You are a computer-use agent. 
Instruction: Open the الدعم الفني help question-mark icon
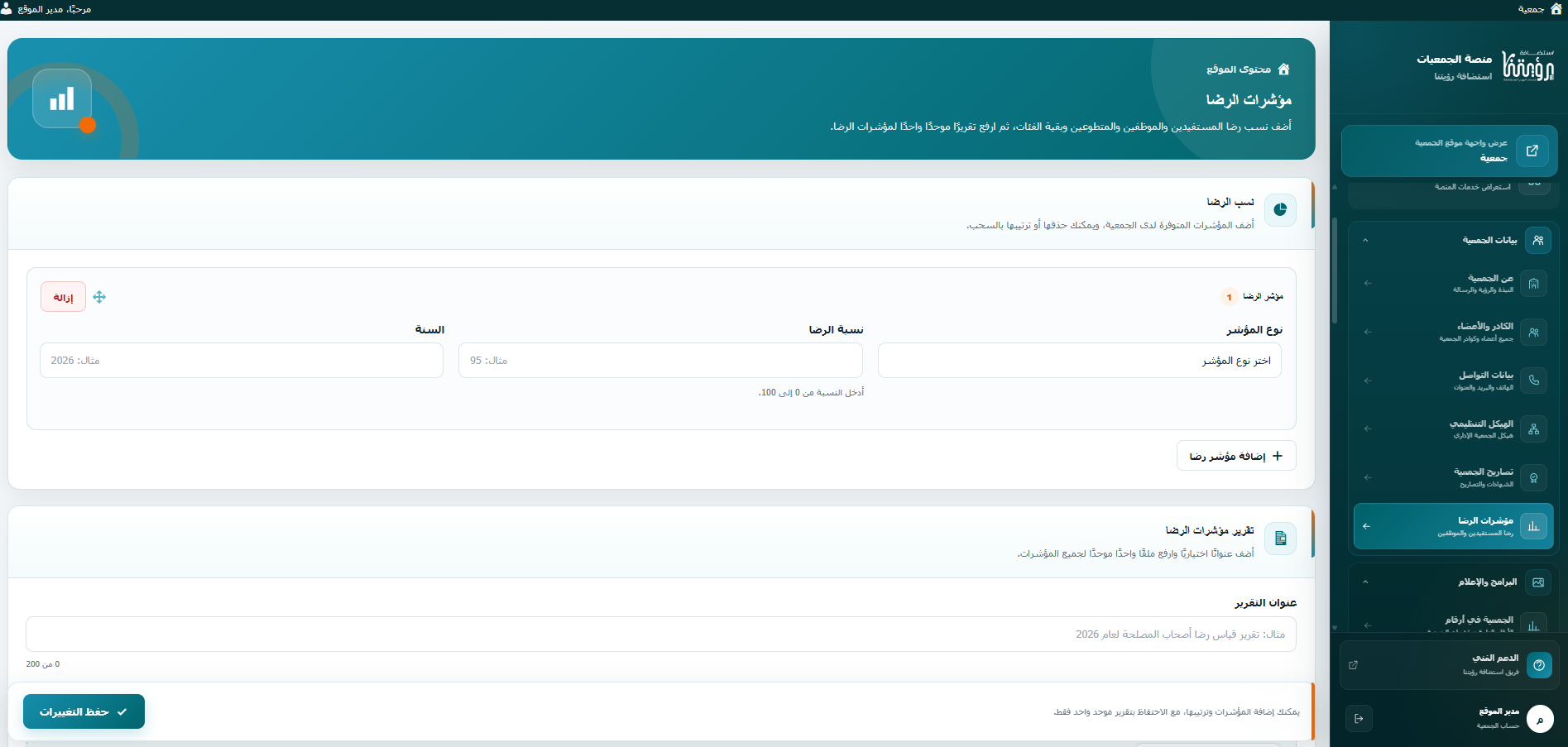[x=1538, y=664]
